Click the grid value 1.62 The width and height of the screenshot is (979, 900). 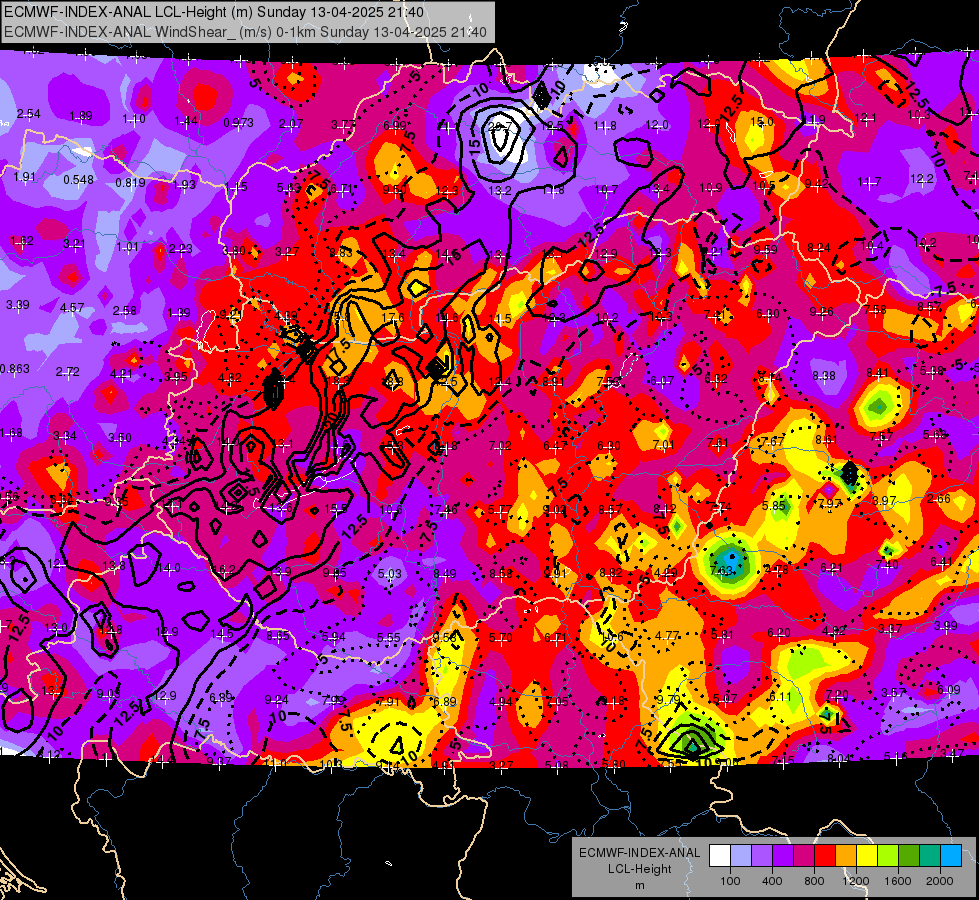click(22, 240)
